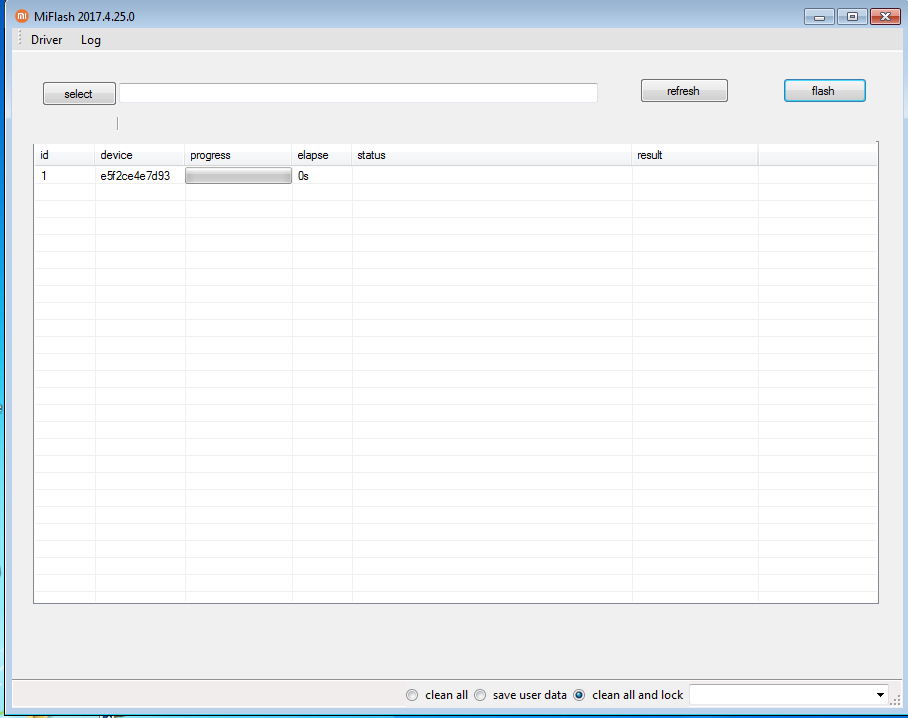This screenshot has height=718, width=908.
Task: Click the "0s" elapse value
Action: point(303,176)
